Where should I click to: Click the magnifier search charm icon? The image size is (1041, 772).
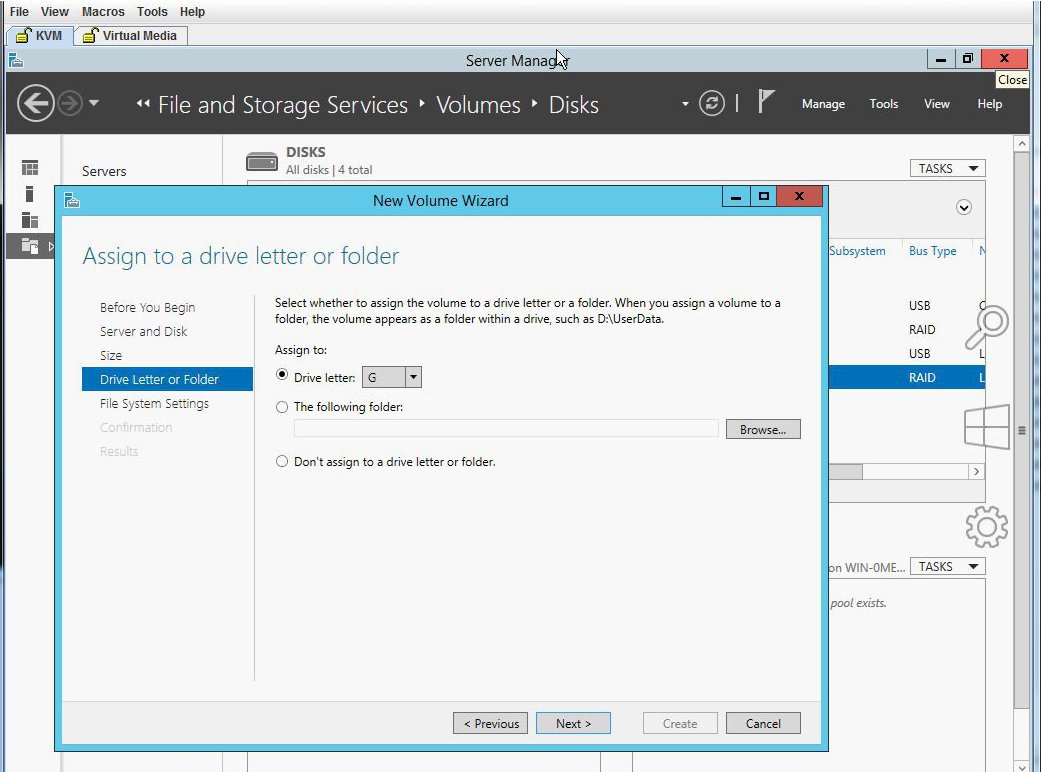point(987,327)
